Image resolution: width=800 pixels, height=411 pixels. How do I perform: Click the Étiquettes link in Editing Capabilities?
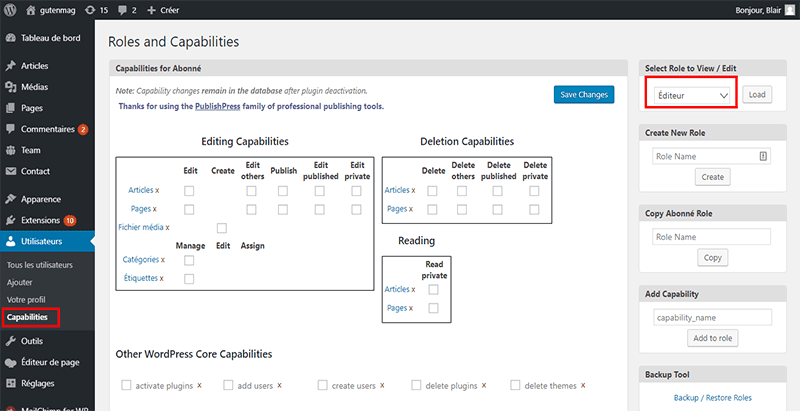pyautogui.click(x=141, y=278)
